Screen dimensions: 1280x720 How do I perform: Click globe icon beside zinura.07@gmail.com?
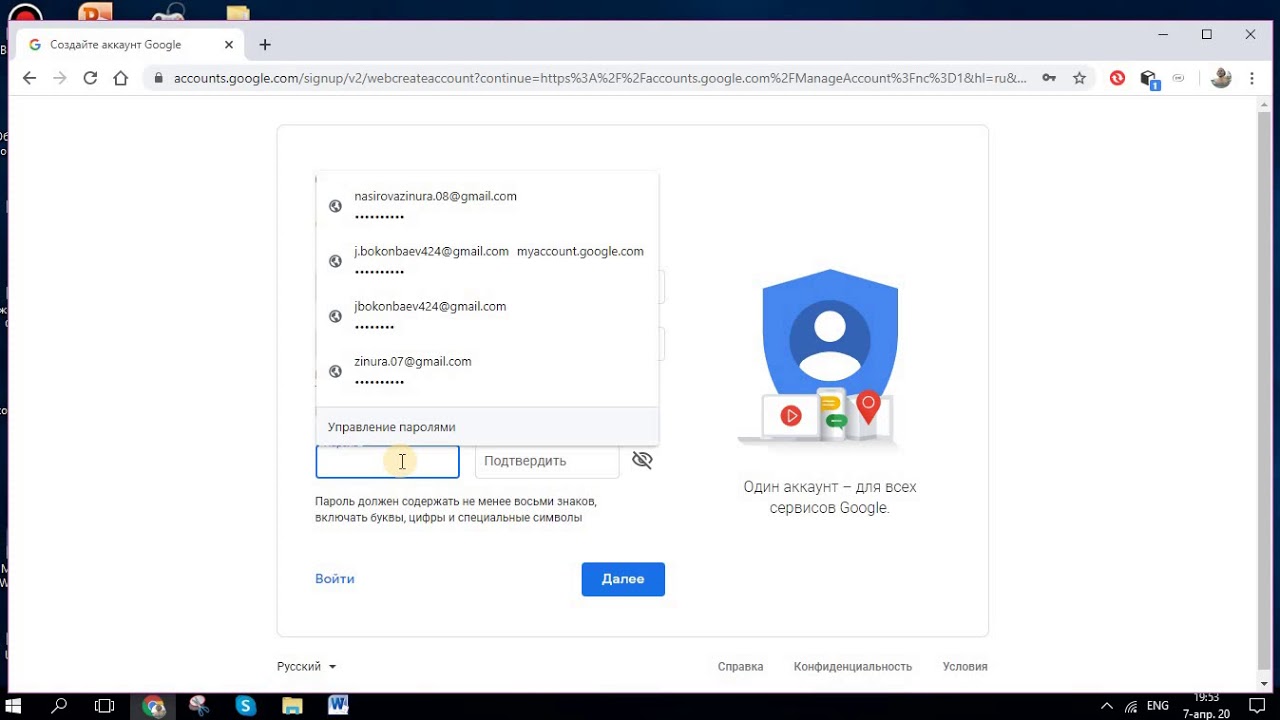[x=336, y=371]
